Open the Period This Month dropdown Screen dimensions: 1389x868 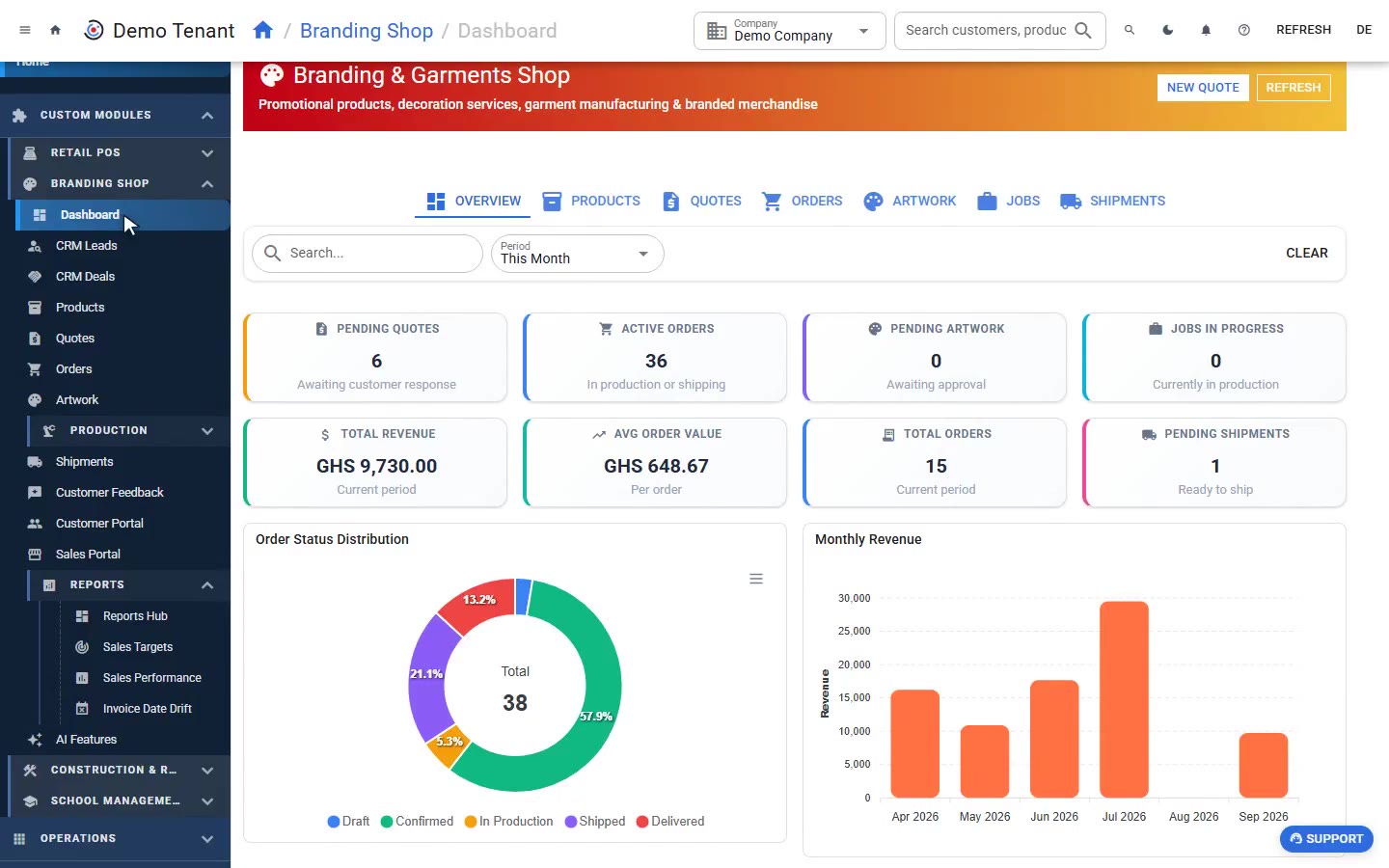[x=577, y=253]
